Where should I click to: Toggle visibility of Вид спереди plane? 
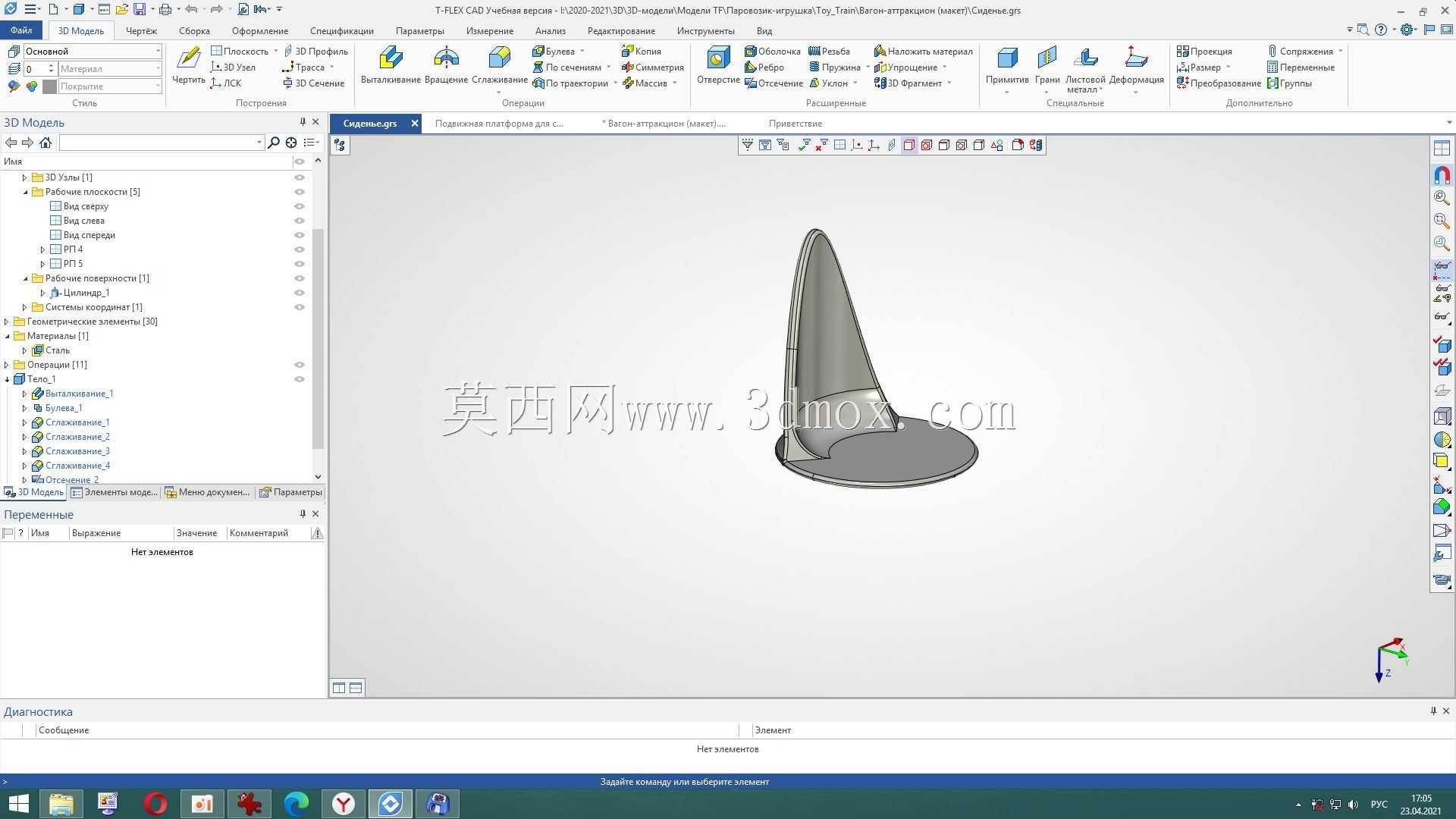[x=300, y=235]
